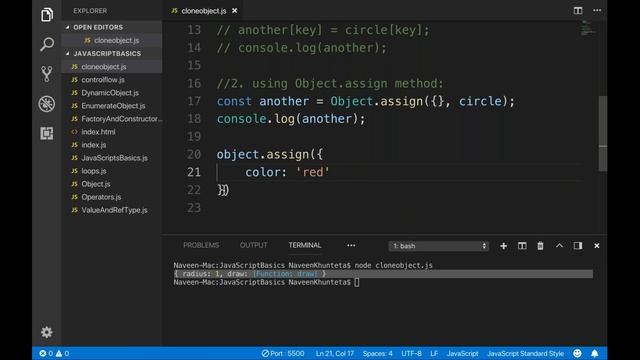Open index.html file
The height and width of the screenshot is (360, 640).
click(112, 132)
